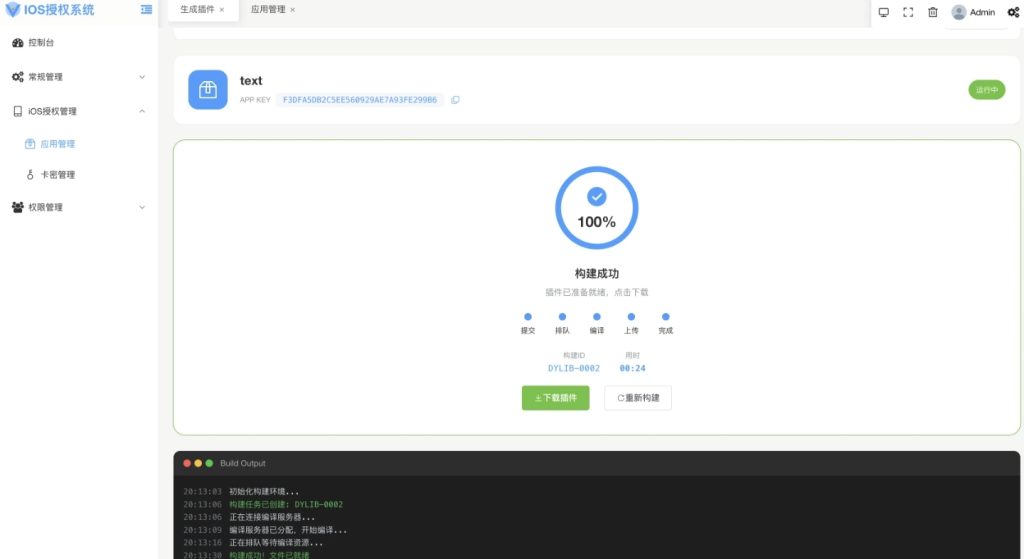Close the 应用管理 tab
1024x559 pixels.
tap(293, 10)
